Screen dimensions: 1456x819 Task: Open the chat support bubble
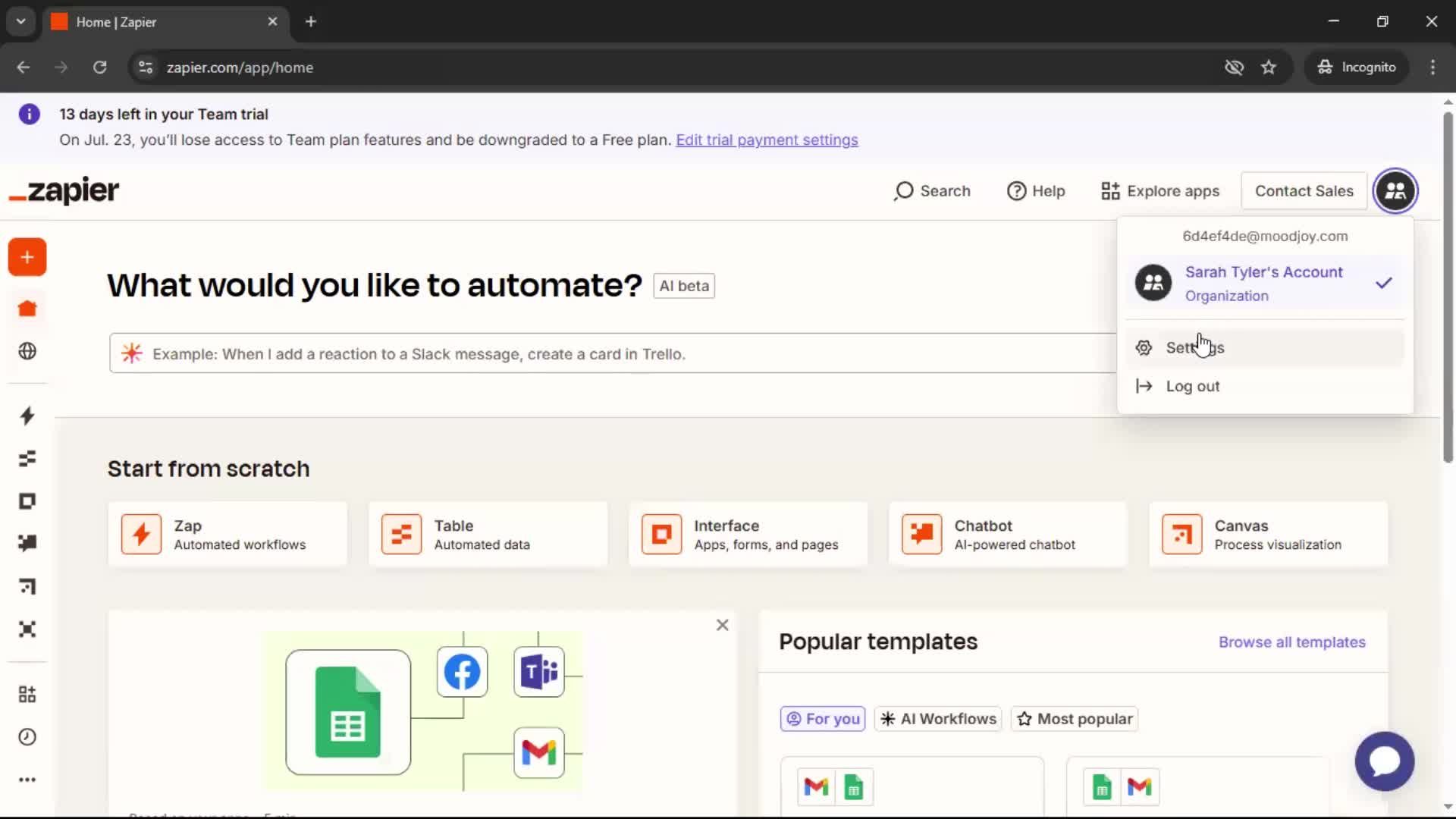tap(1385, 761)
